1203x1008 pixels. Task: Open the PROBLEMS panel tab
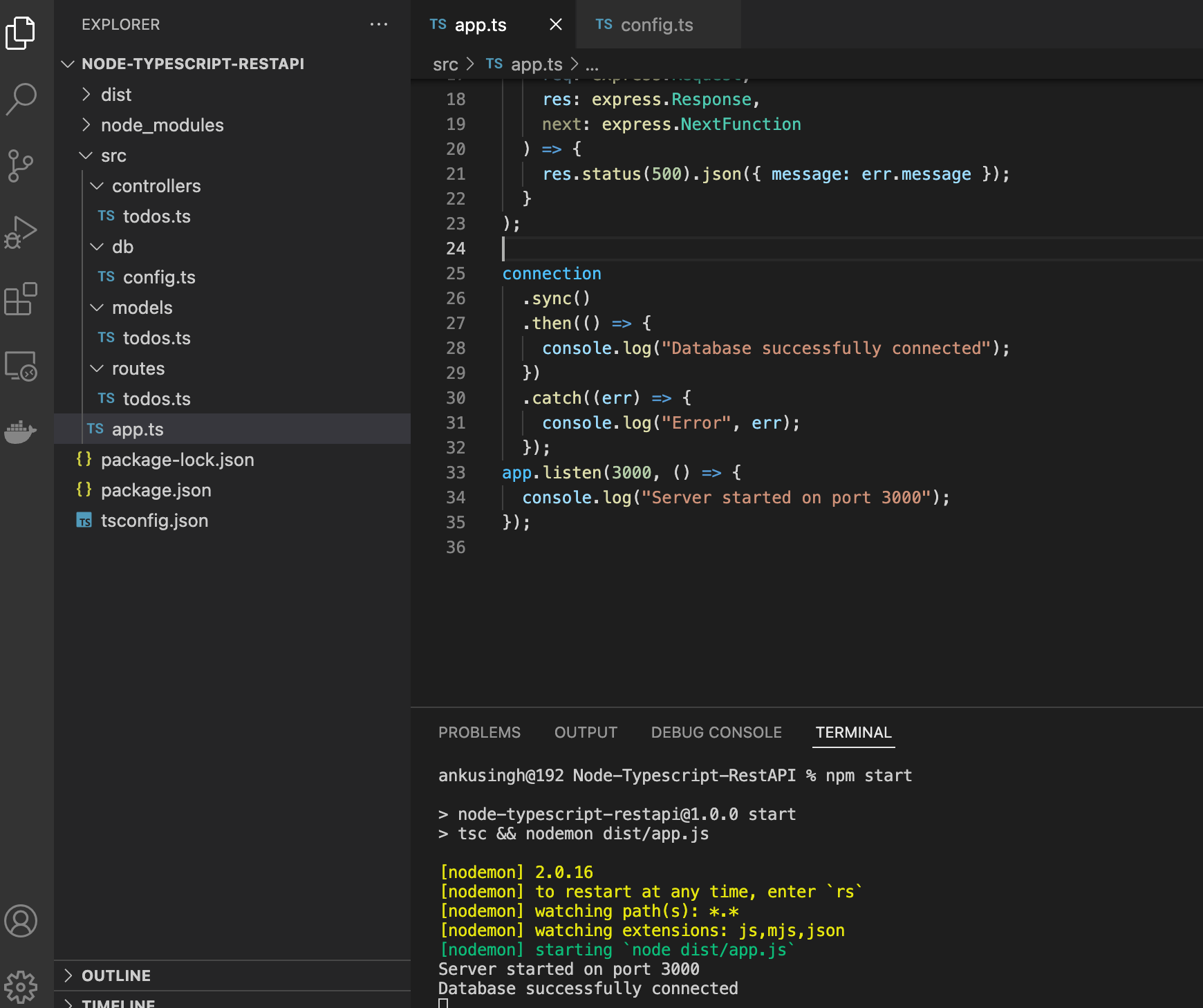[x=479, y=732]
